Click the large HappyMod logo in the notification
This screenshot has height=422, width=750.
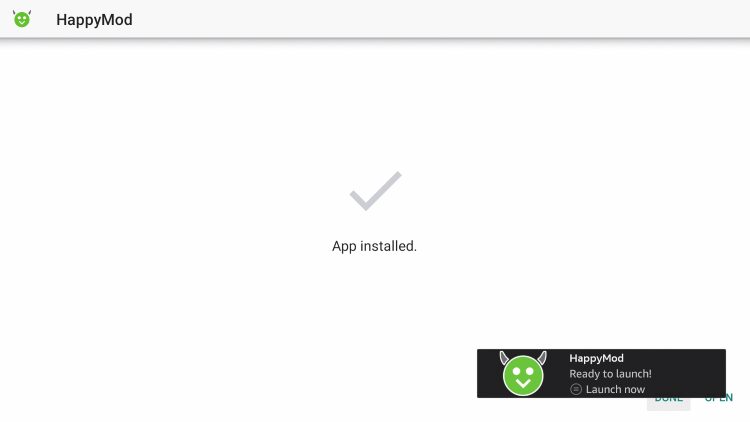[523, 373]
